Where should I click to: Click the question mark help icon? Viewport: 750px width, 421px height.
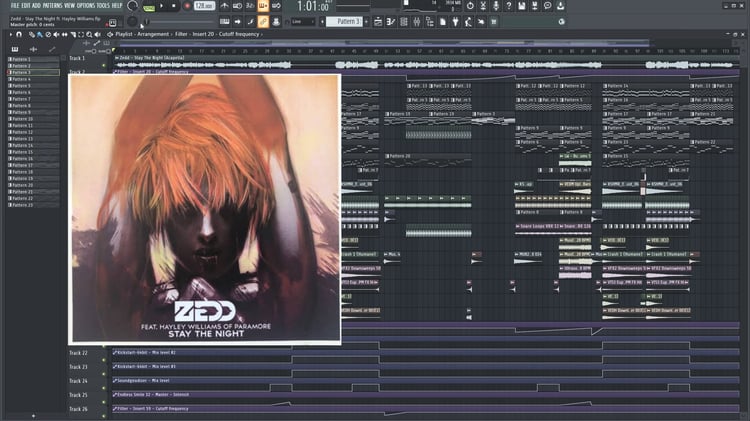pos(509,6)
